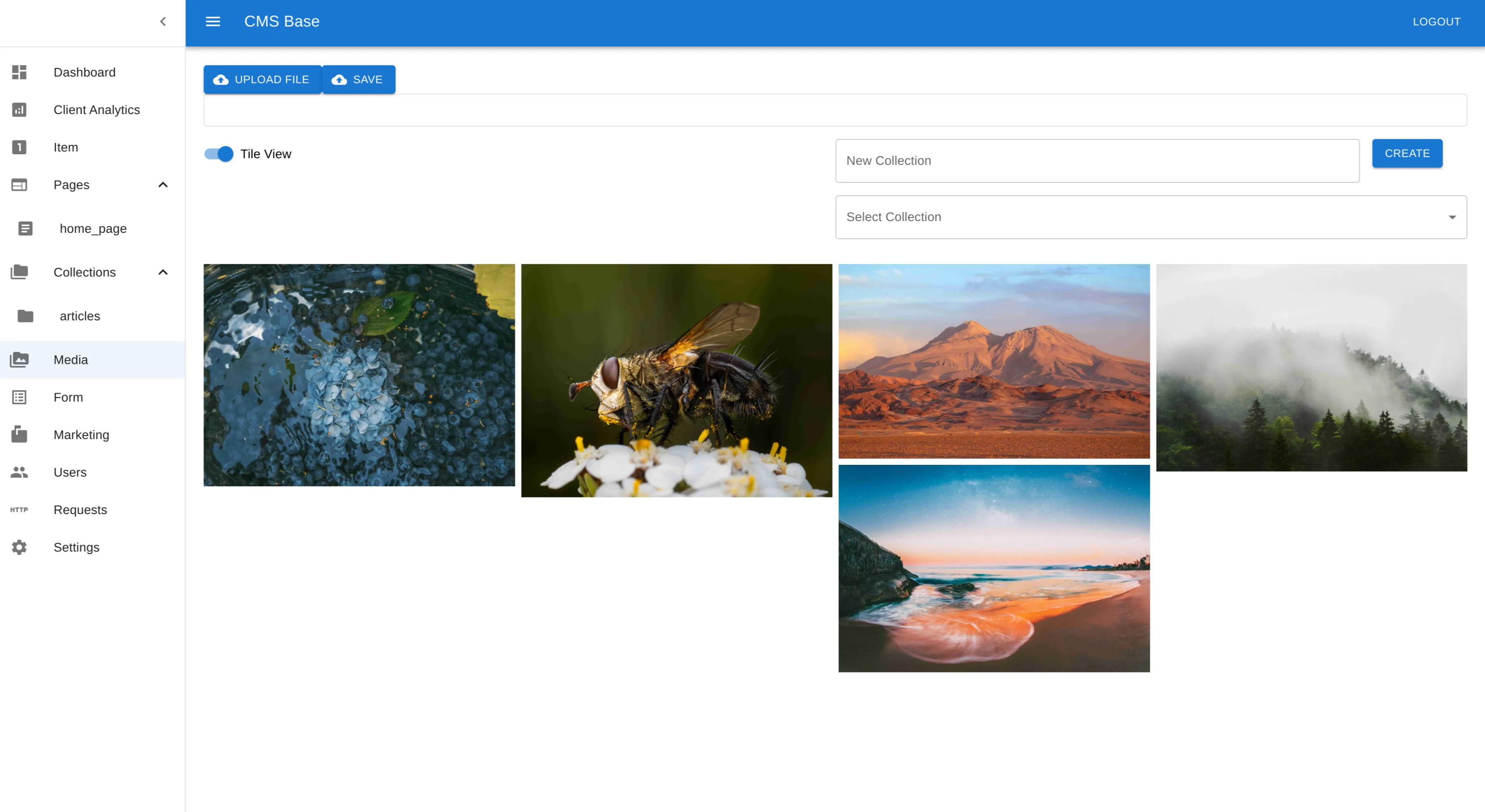Select the Marketing menu item

(81, 435)
